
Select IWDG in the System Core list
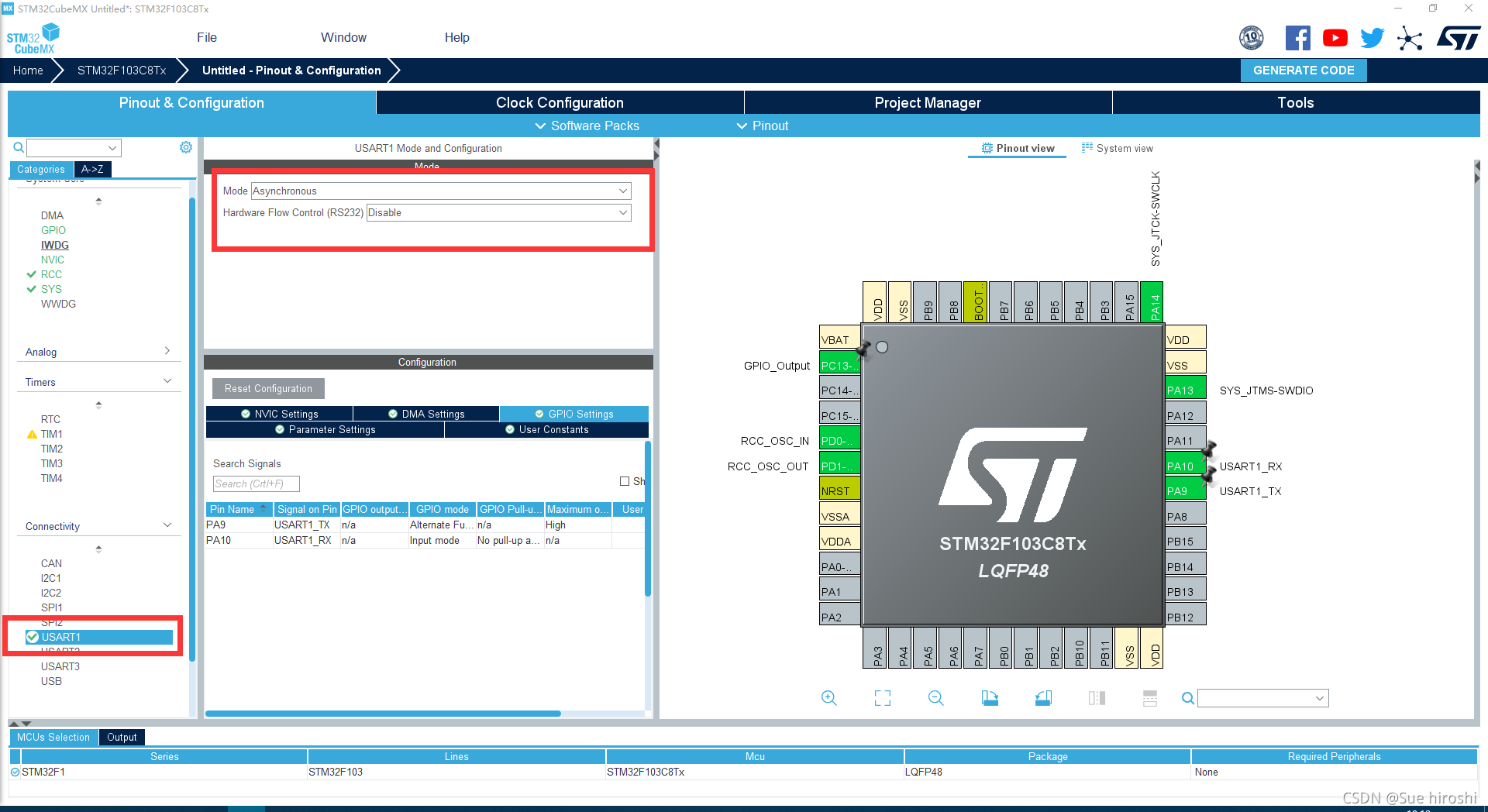(55, 245)
